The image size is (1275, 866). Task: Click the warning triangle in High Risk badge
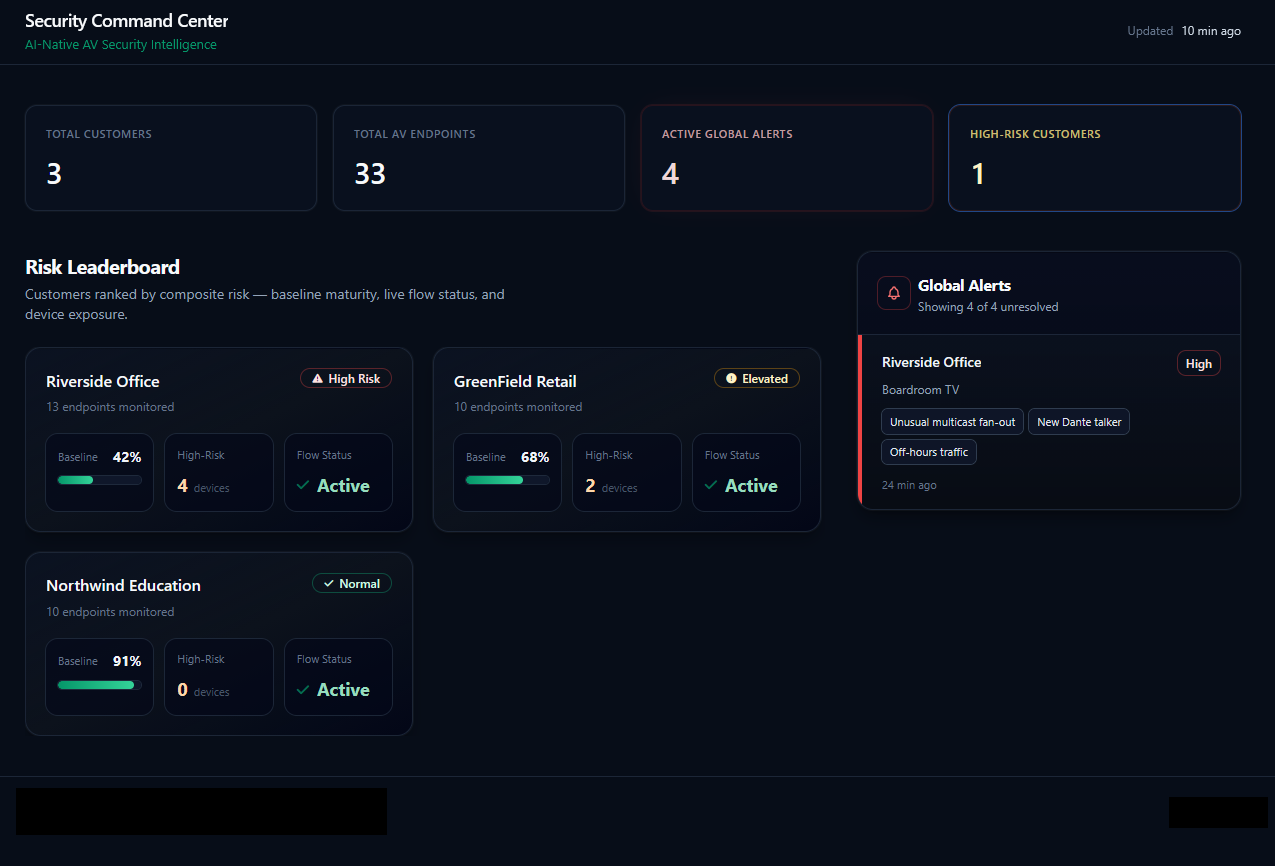(318, 379)
